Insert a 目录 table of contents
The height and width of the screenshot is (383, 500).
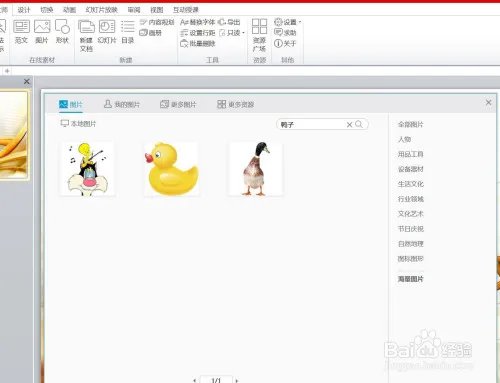coord(128,32)
